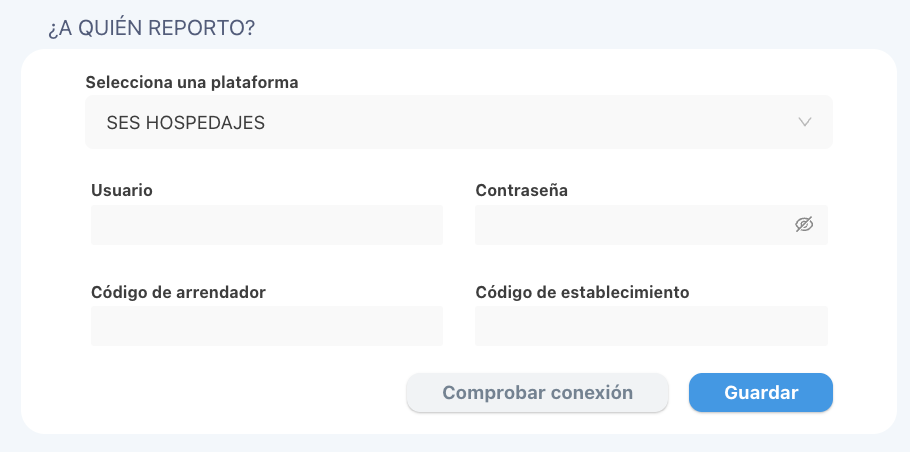This screenshot has width=910, height=452.
Task: Click the Código de establecimiento label text
Action: click(583, 292)
